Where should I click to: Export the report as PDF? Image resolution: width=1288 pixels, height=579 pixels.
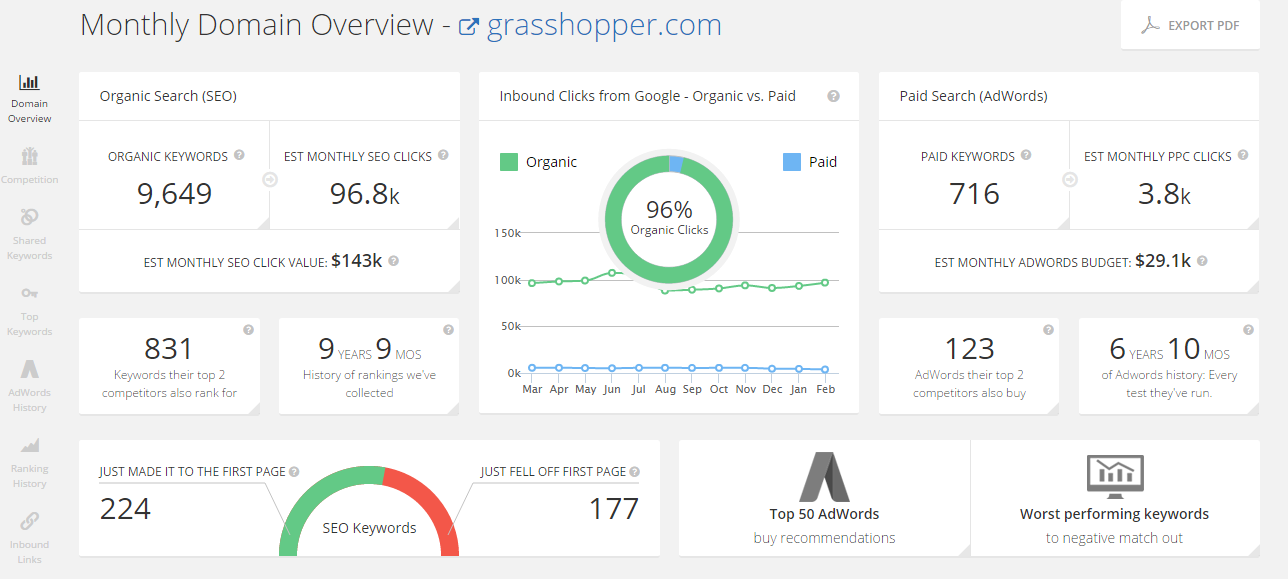[x=1190, y=25]
